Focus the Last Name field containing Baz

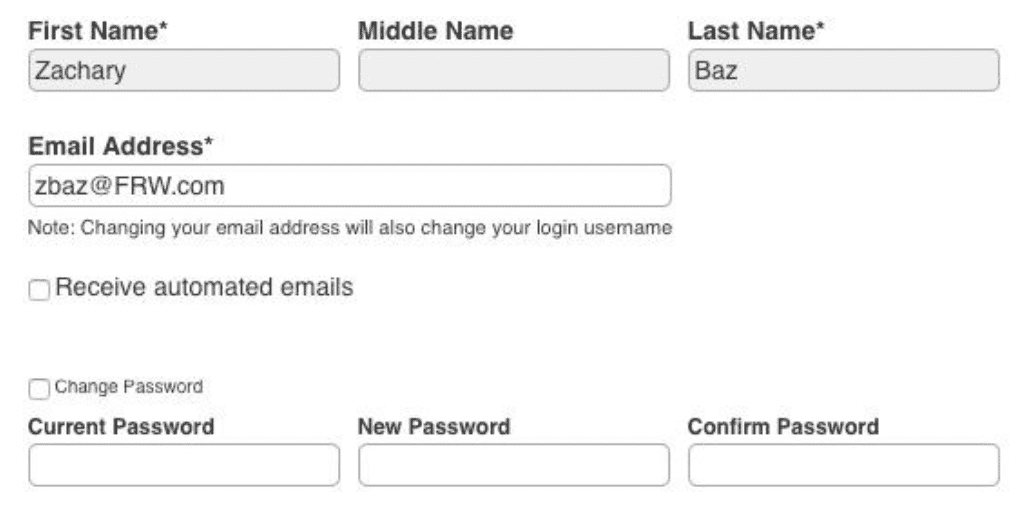point(843,71)
